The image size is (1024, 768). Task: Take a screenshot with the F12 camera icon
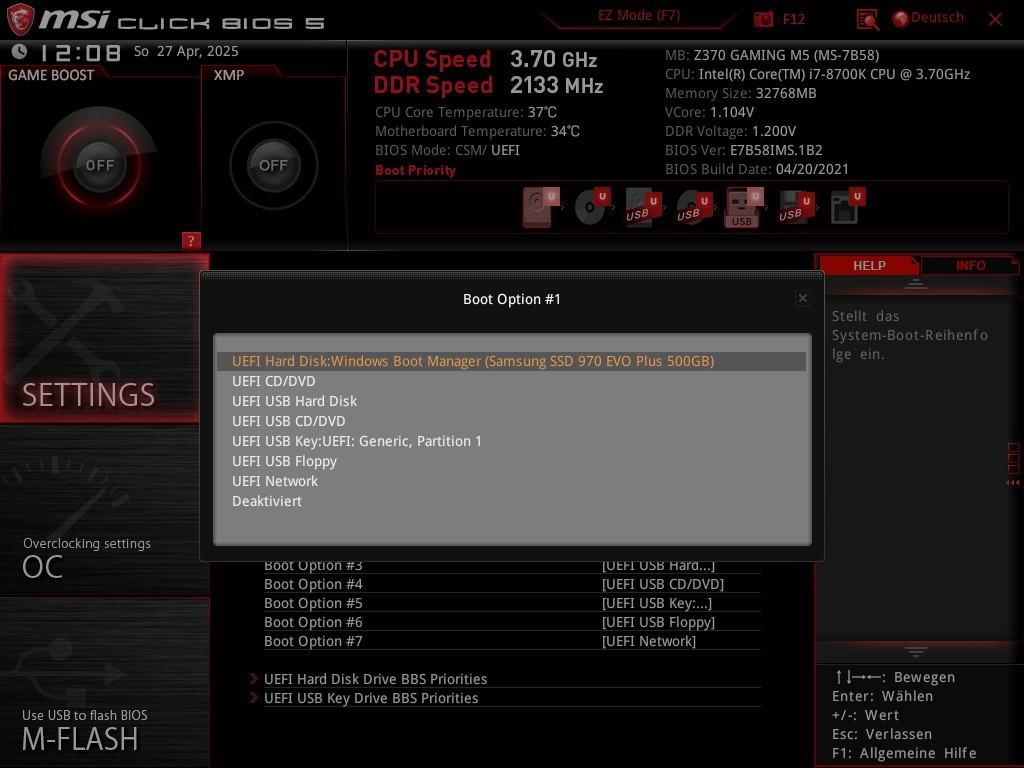[763, 20]
